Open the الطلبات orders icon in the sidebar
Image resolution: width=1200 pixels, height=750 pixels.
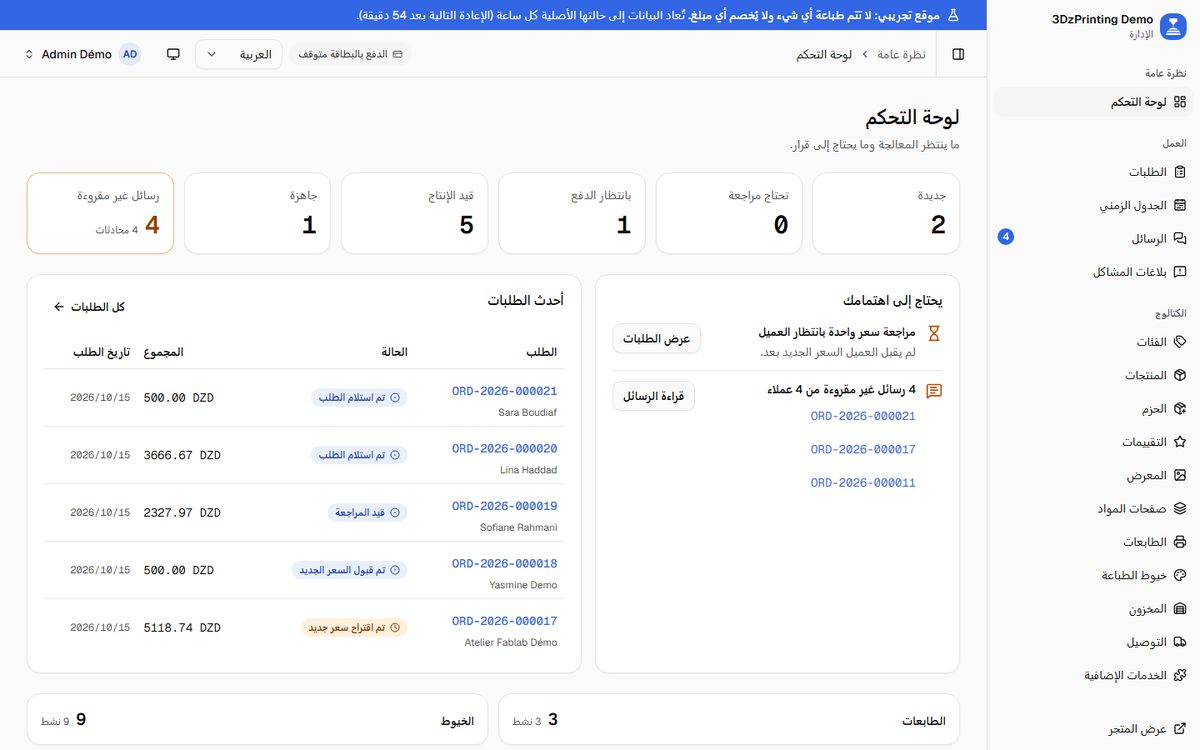(x=1180, y=172)
